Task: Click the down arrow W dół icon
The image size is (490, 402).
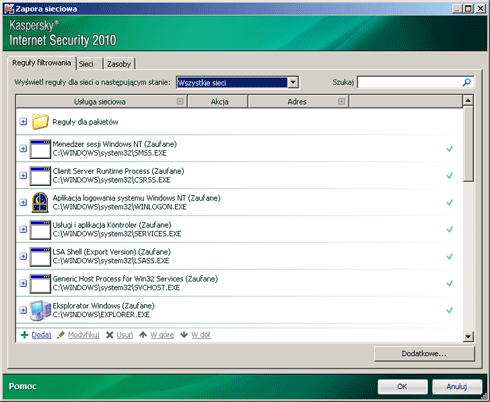Action: coord(184,335)
